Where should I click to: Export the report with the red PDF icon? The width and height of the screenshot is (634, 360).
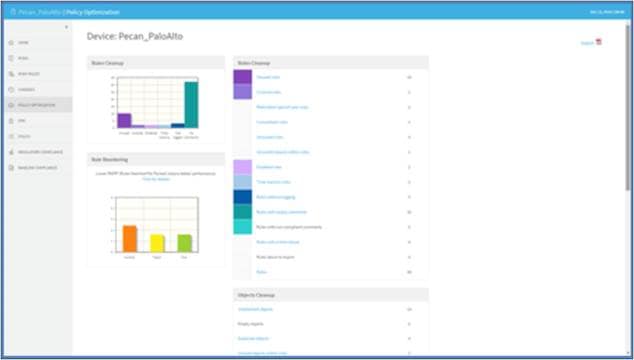click(x=598, y=42)
